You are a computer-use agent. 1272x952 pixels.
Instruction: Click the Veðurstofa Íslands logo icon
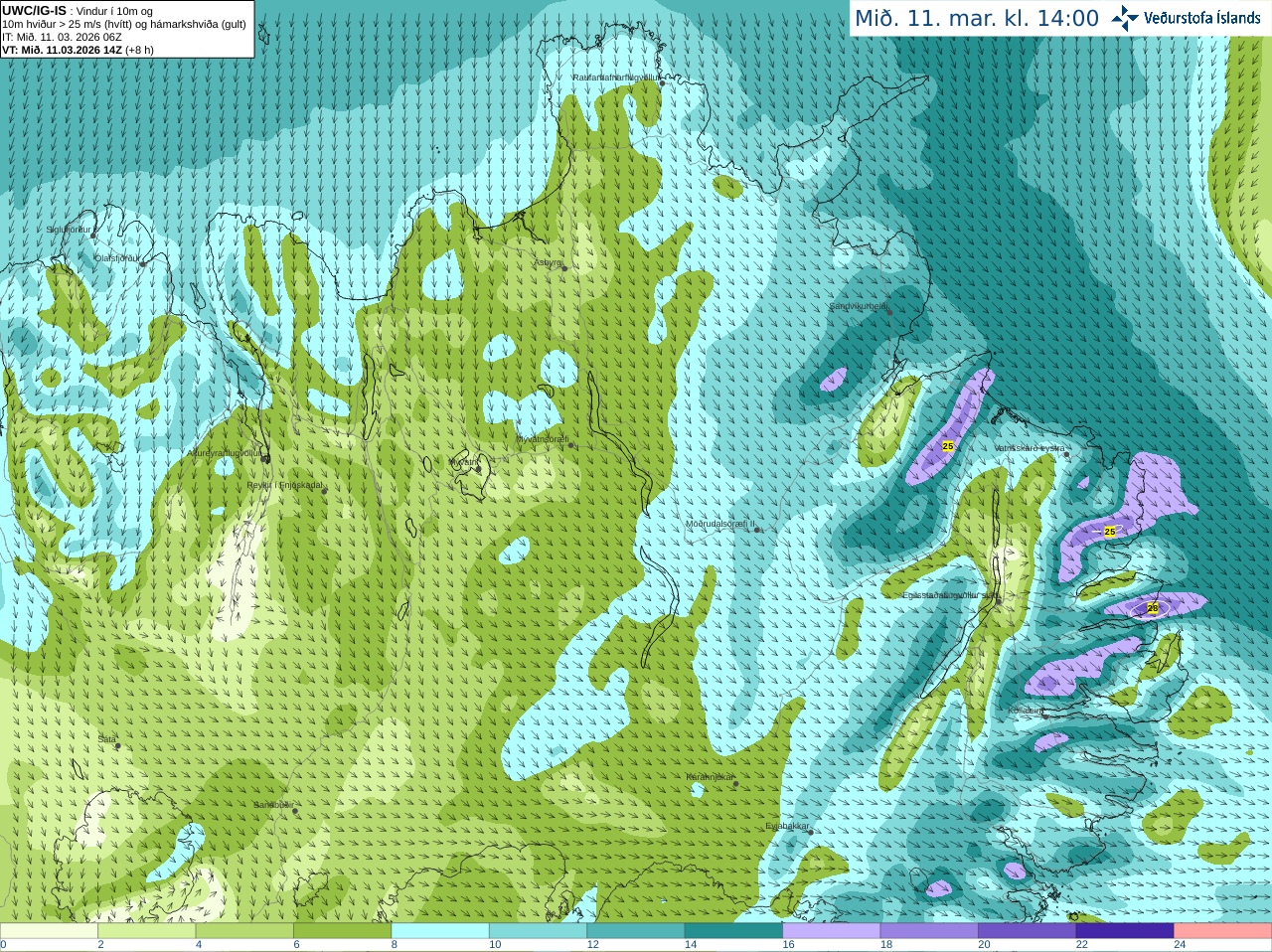[1125, 18]
